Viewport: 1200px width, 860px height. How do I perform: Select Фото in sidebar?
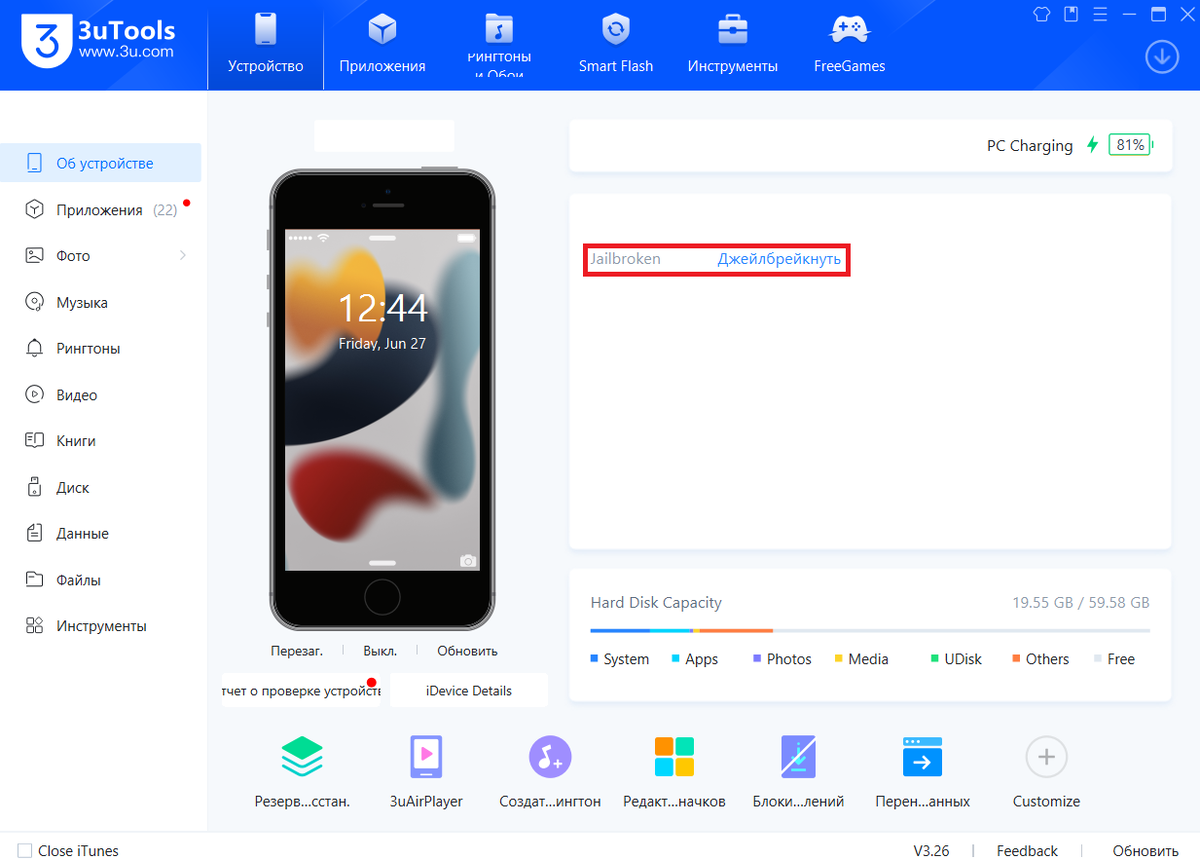coord(100,256)
